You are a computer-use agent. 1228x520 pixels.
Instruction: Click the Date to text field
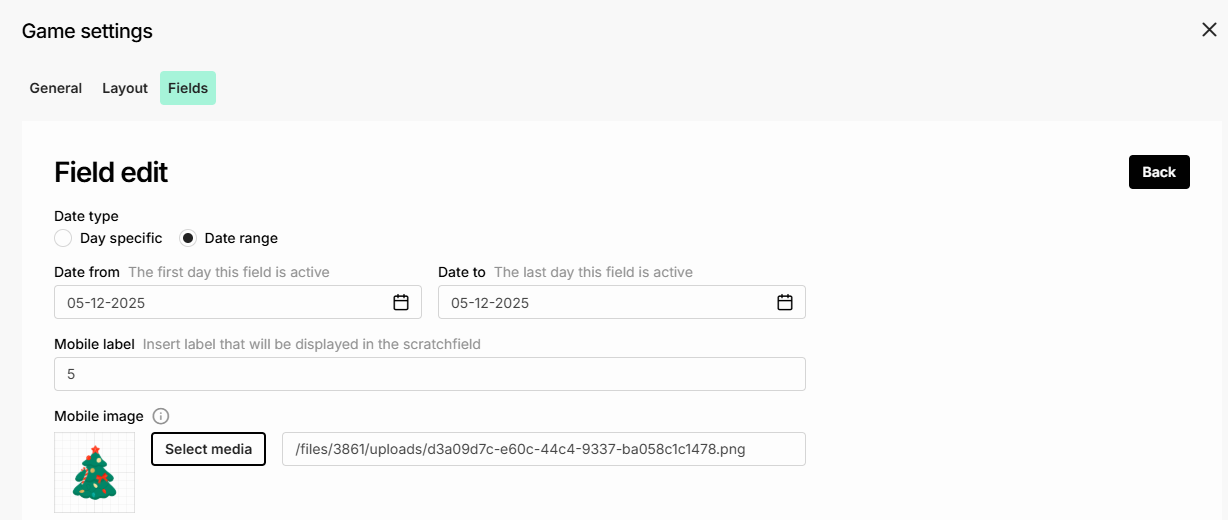[622, 302]
